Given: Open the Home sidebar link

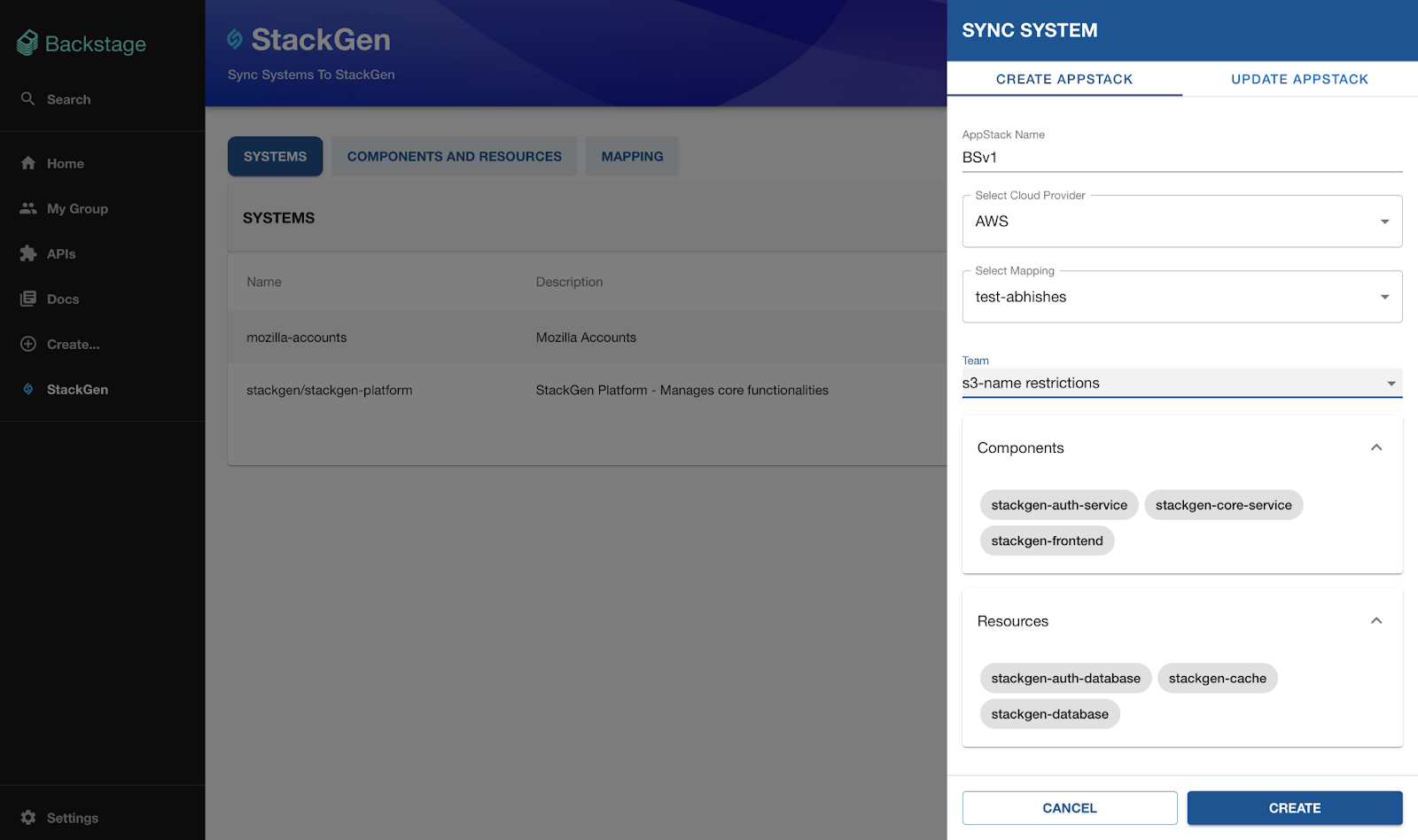Looking at the screenshot, I should pos(102,163).
